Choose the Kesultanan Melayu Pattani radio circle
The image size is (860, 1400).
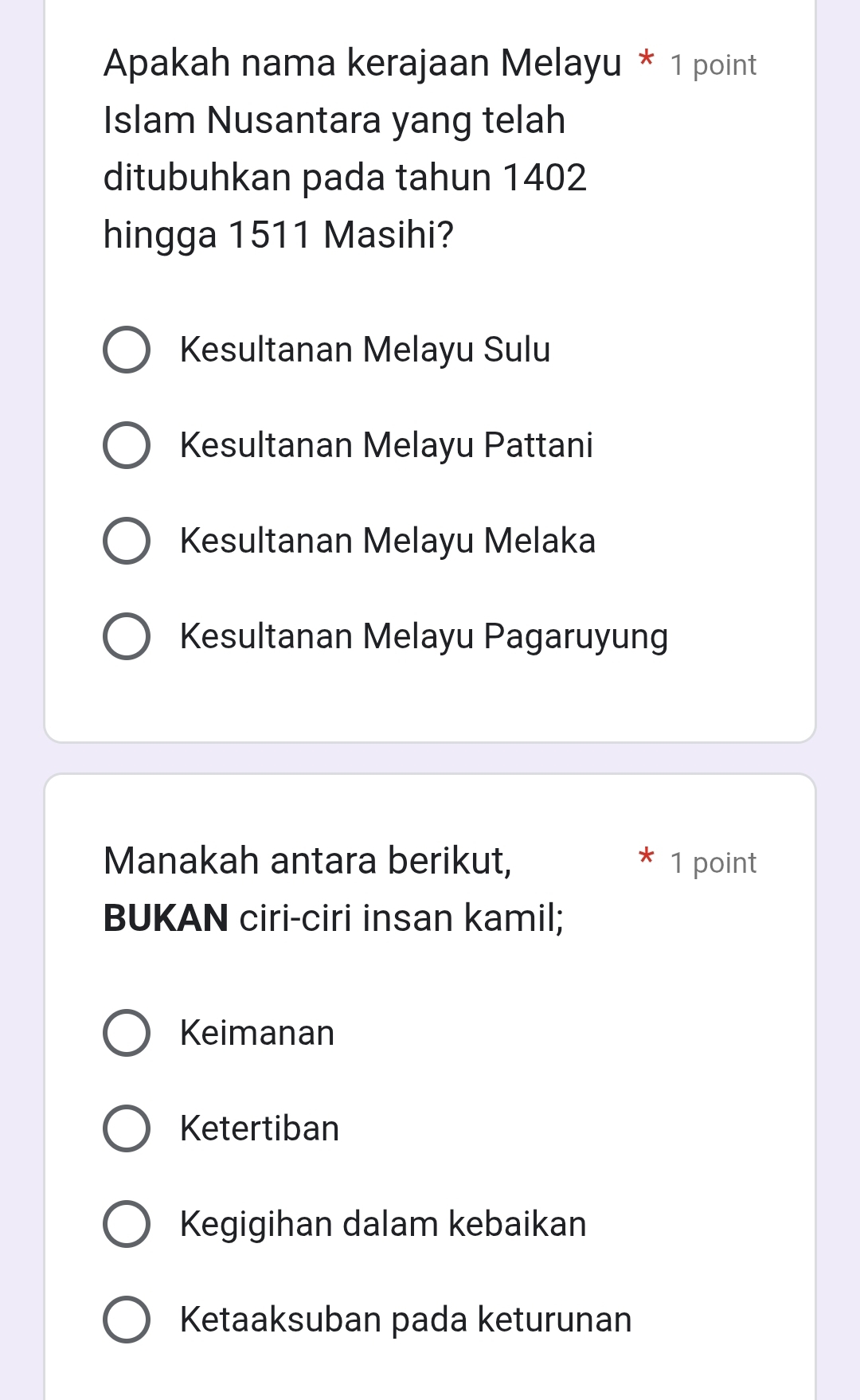click(x=127, y=445)
